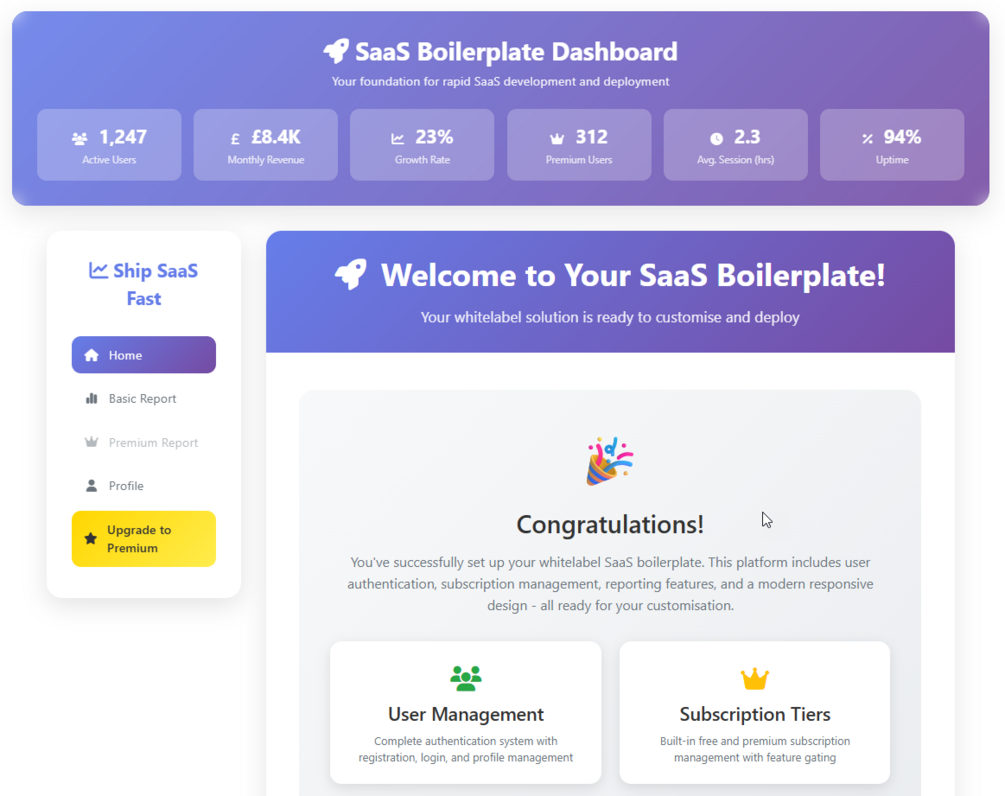Select Home in the sidebar
This screenshot has width=1005, height=796.
(x=143, y=355)
